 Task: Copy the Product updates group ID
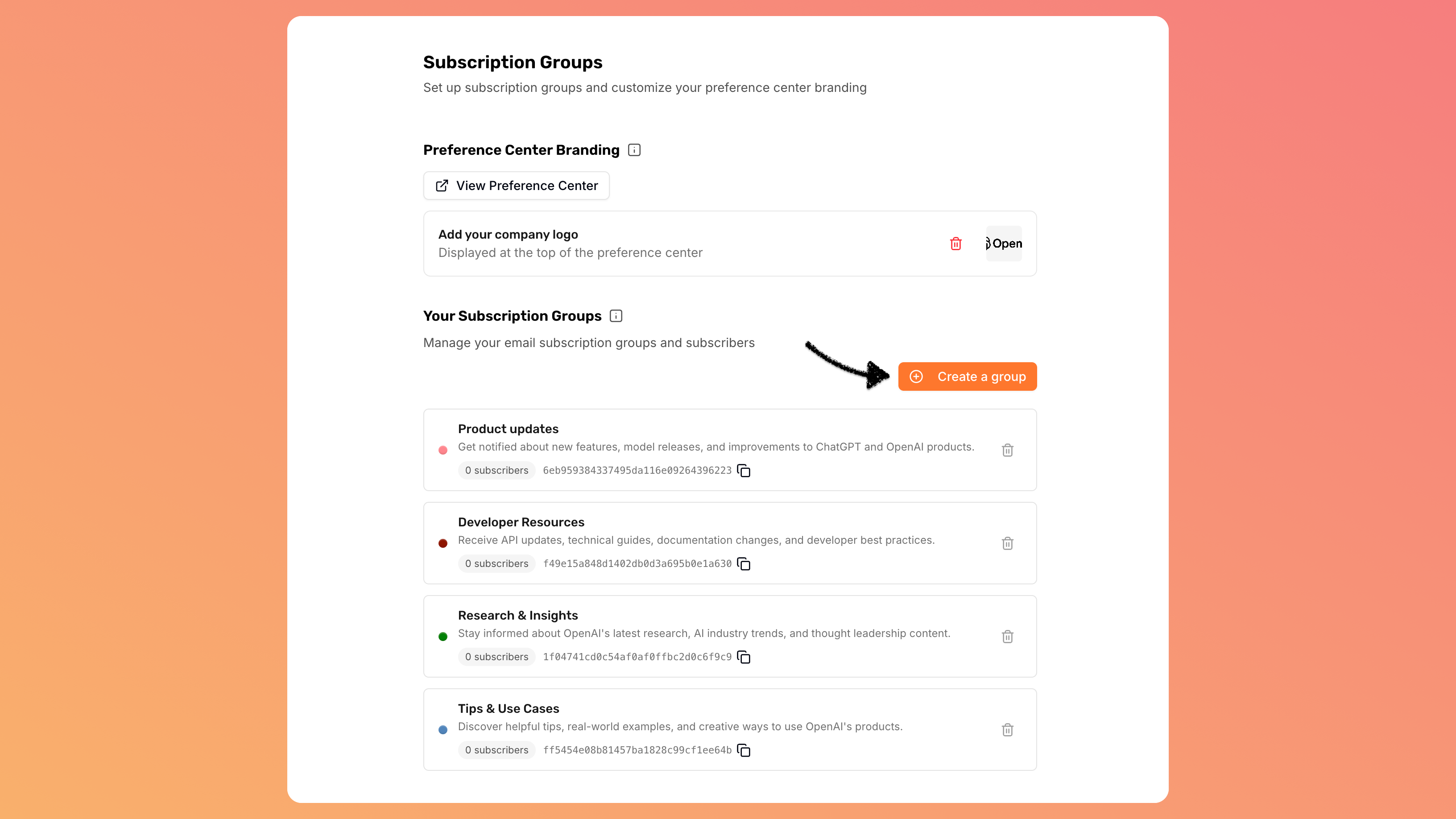pos(744,470)
